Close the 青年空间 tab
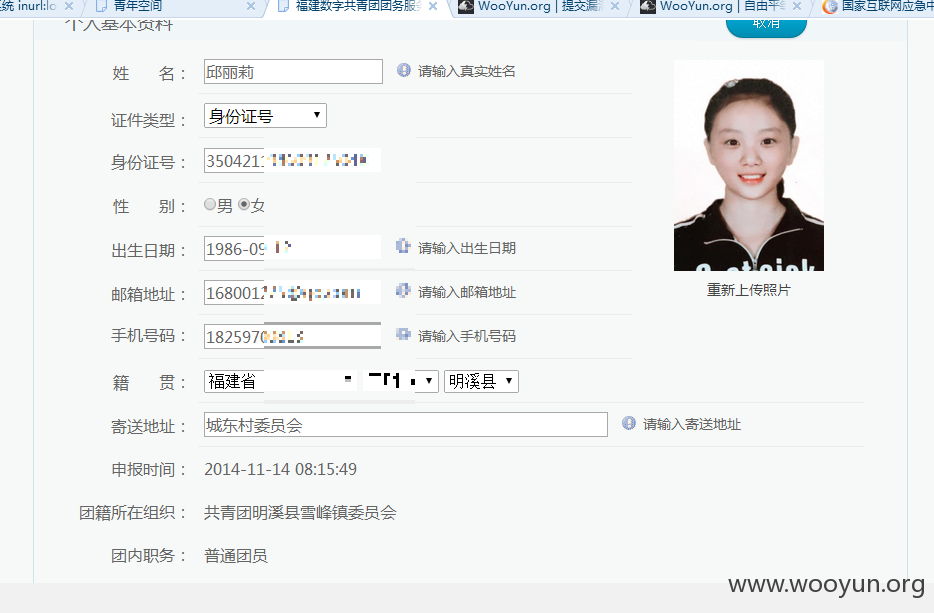This screenshot has width=934, height=613. 251,6
